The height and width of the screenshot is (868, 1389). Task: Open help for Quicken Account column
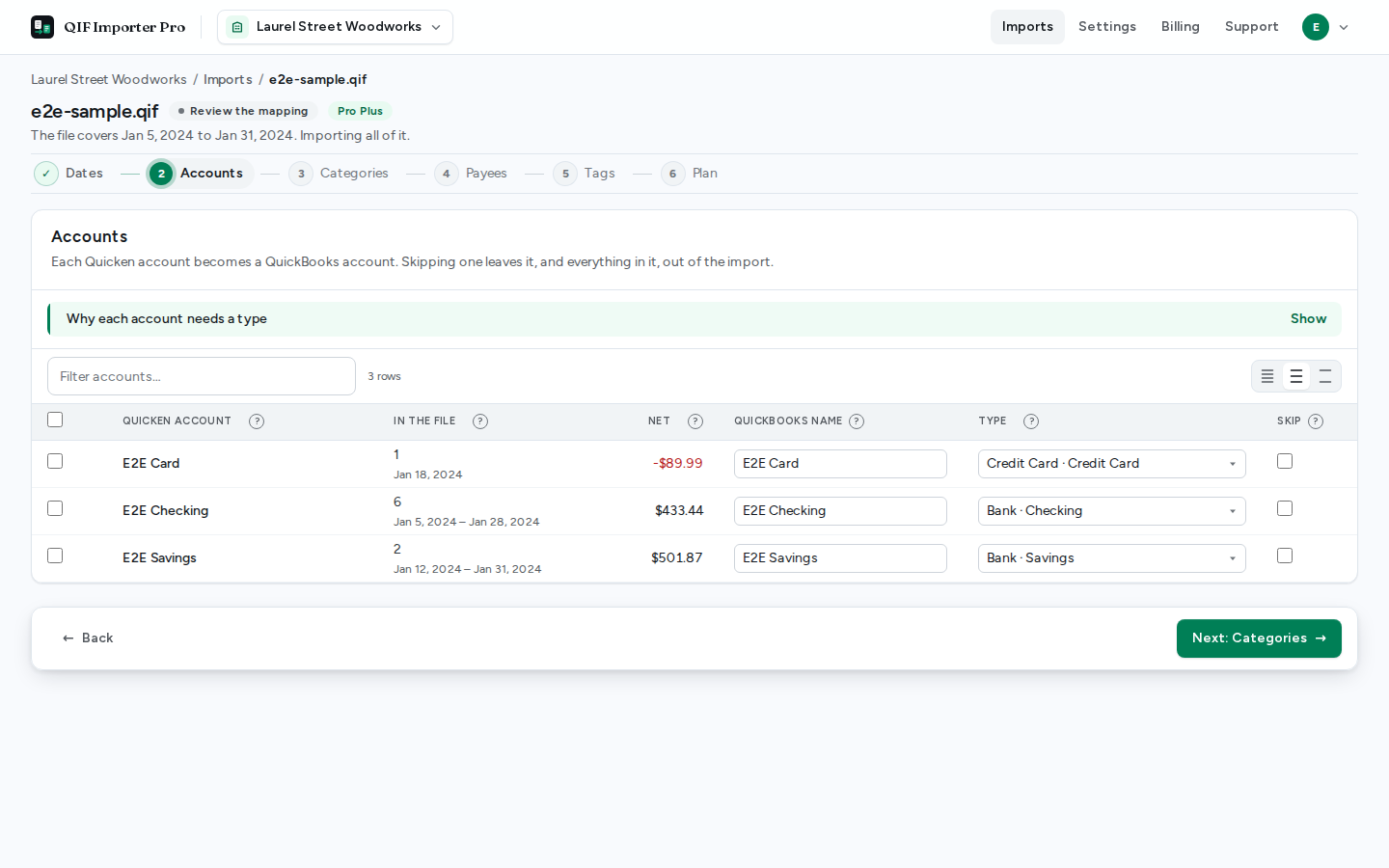click(257, 421)
